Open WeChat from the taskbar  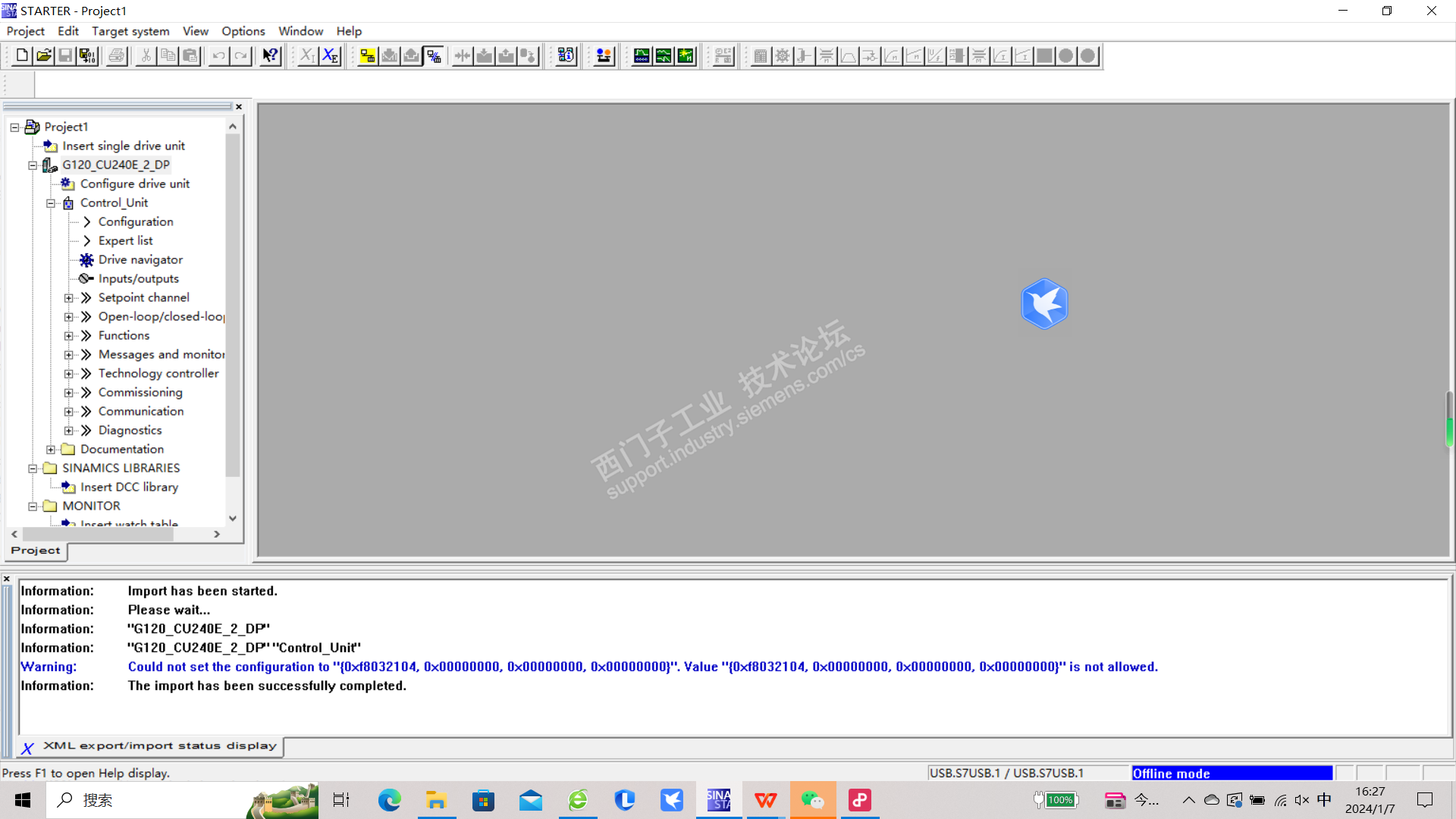pos(812,800)
